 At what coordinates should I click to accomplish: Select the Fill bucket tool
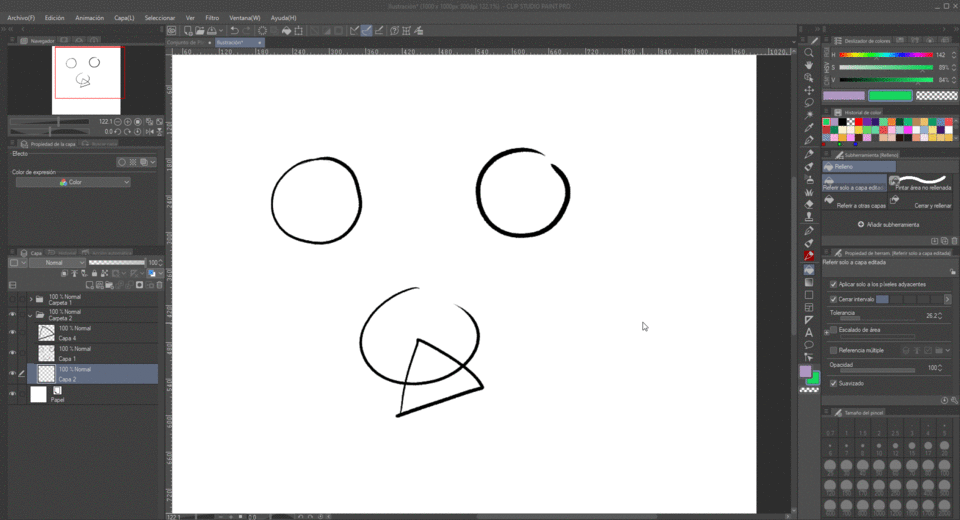point(809,269)
